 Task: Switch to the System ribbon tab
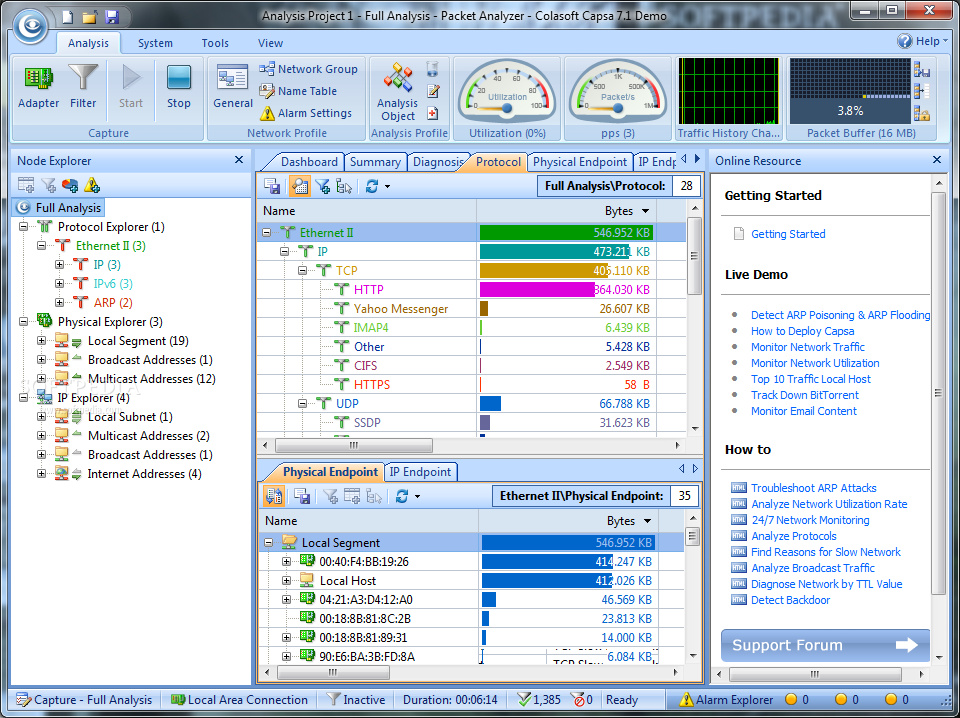click(155, 43)
